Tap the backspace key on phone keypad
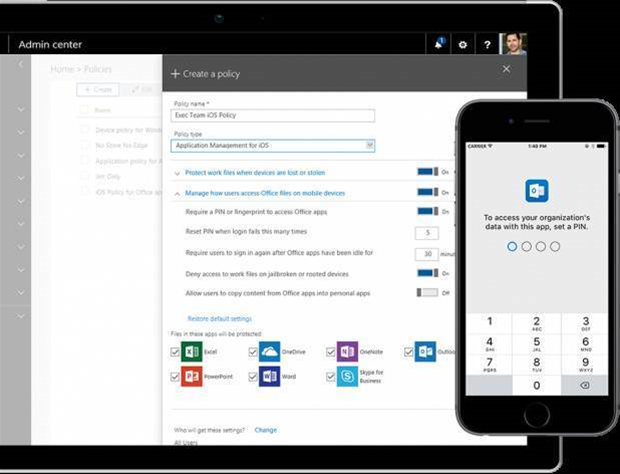This screenshot has height=474, width=620. pos(584,385)
